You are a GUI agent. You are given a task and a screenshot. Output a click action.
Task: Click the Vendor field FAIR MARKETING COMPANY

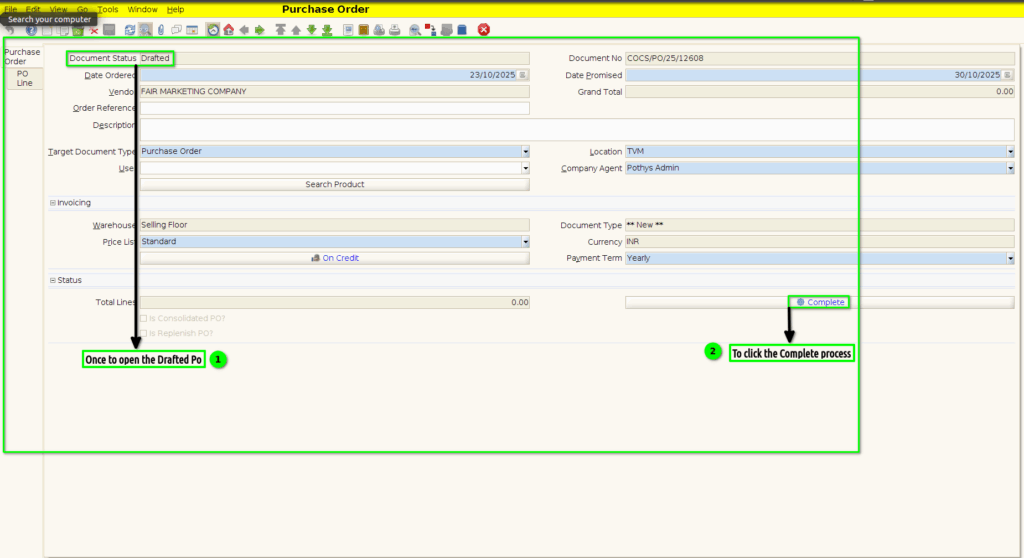(x=334, y=91)
